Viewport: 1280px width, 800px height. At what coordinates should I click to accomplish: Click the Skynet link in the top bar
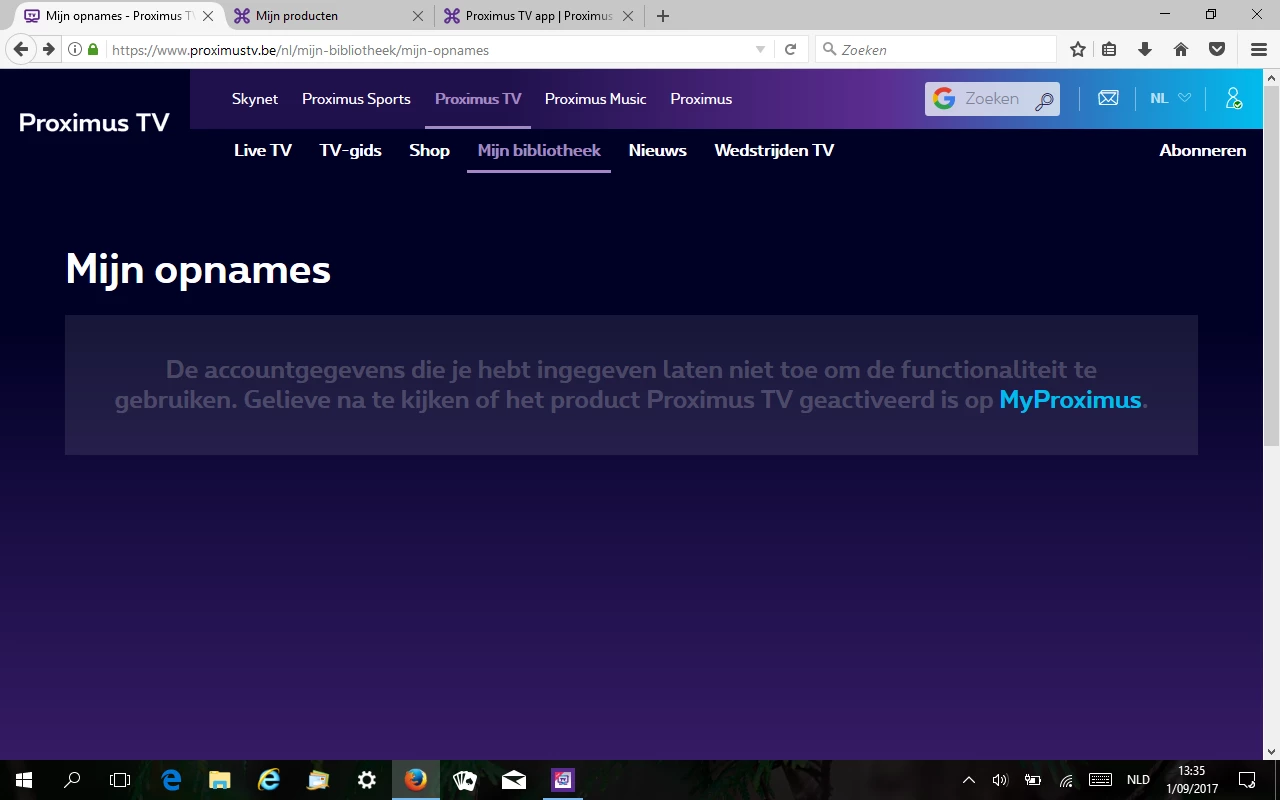255,99
